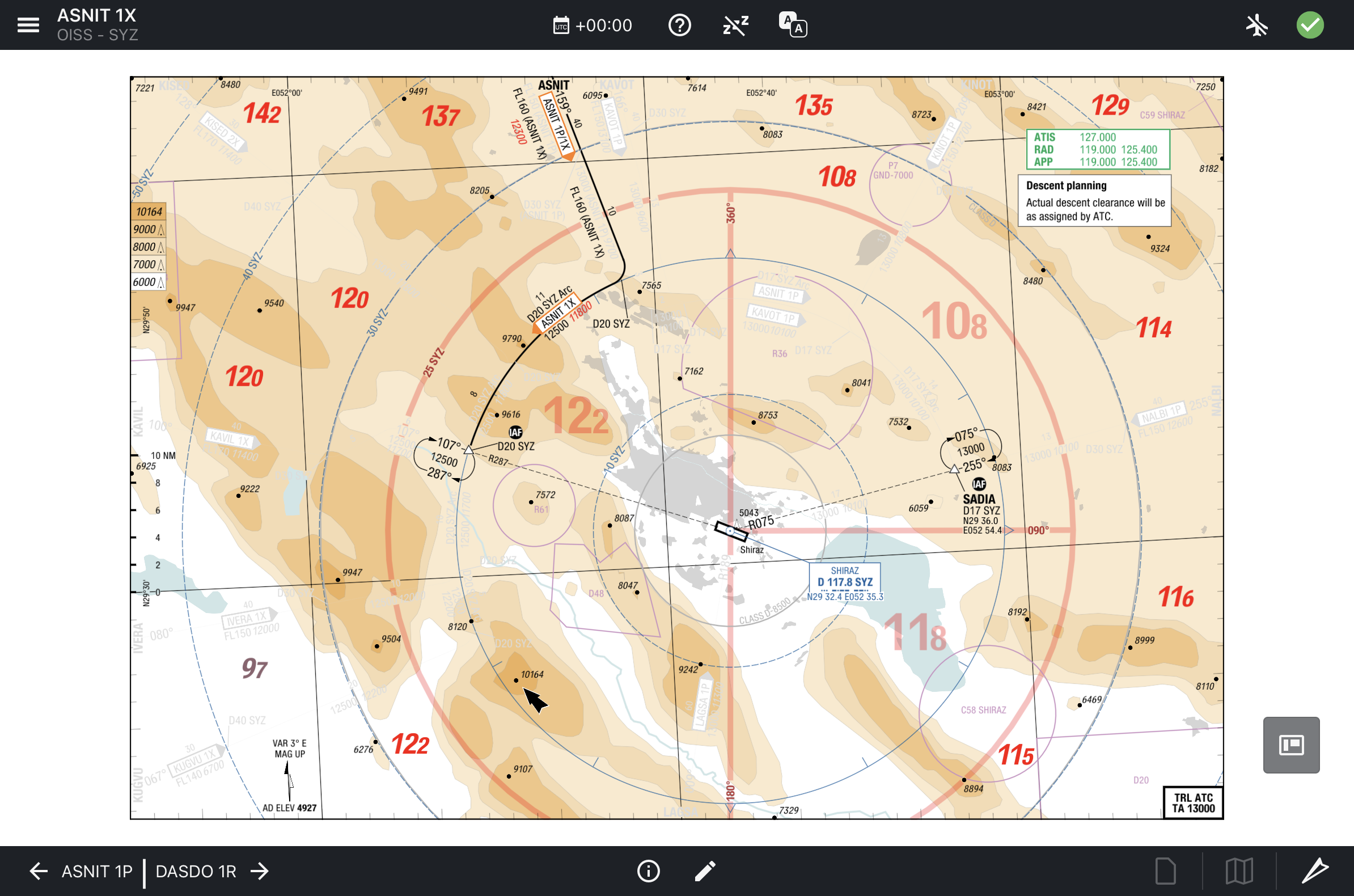
Task: Click the IAF marker above SADIA
Action: (979, 484)
